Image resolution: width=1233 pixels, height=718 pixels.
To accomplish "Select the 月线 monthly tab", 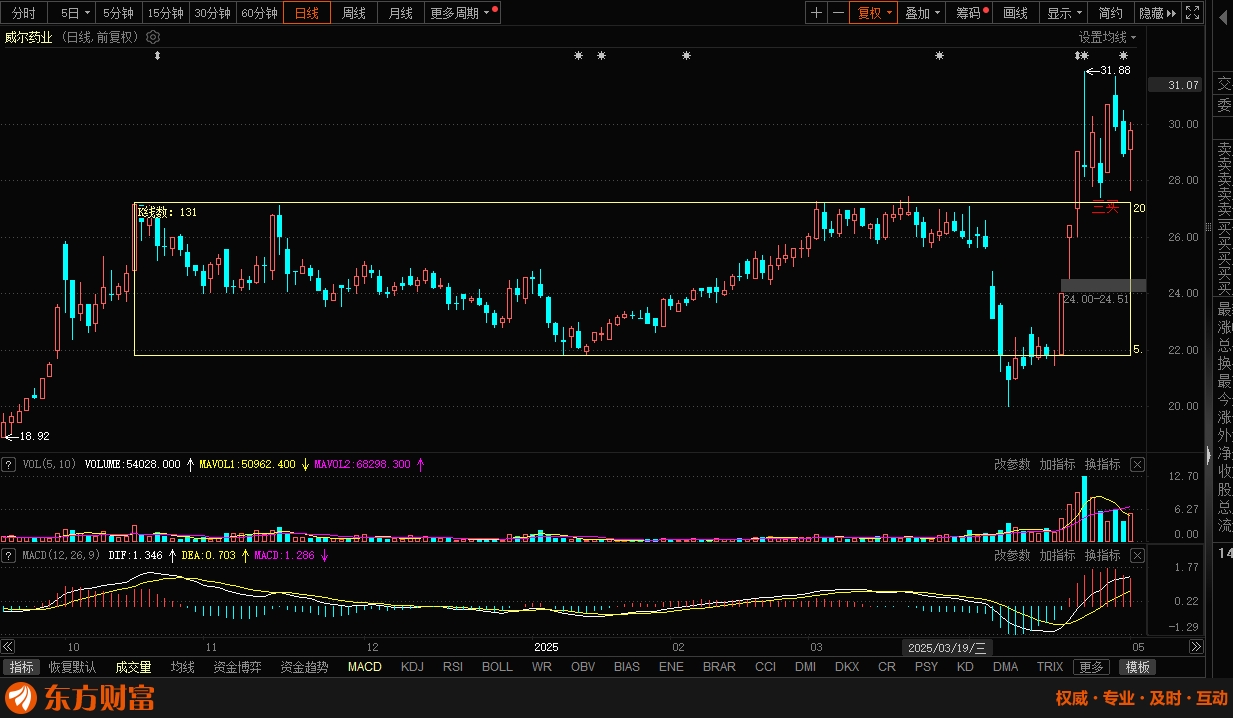I will pyautogui.click(x=401, y=13).
